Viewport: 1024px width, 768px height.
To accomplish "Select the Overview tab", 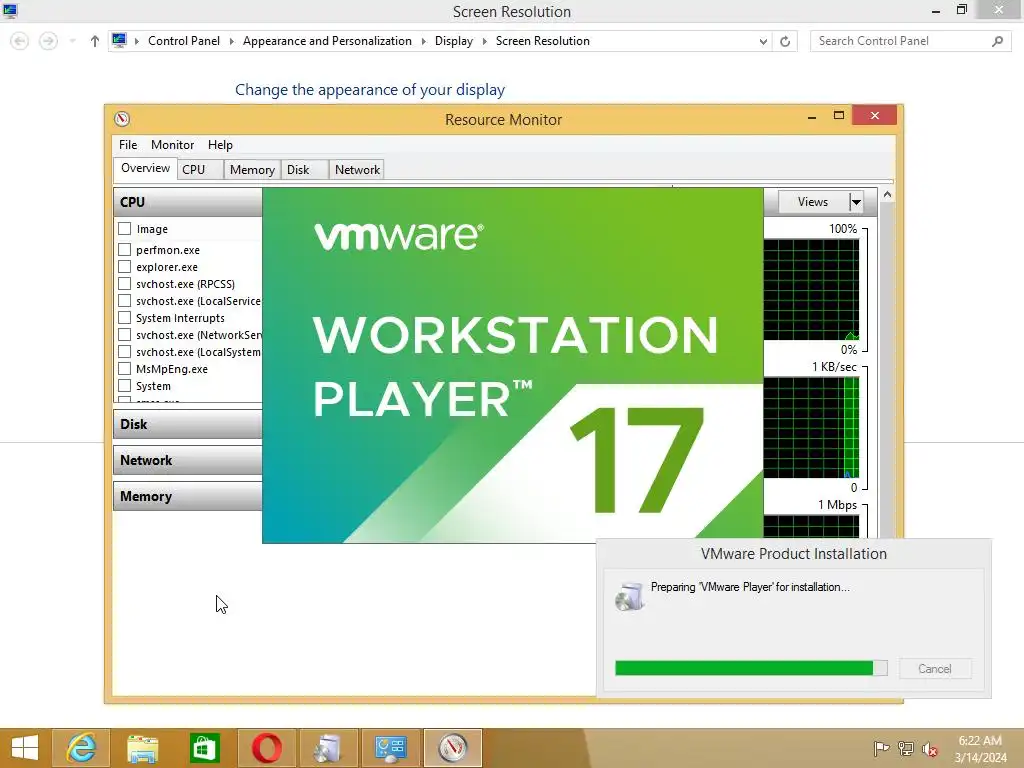I will point(145,168).
